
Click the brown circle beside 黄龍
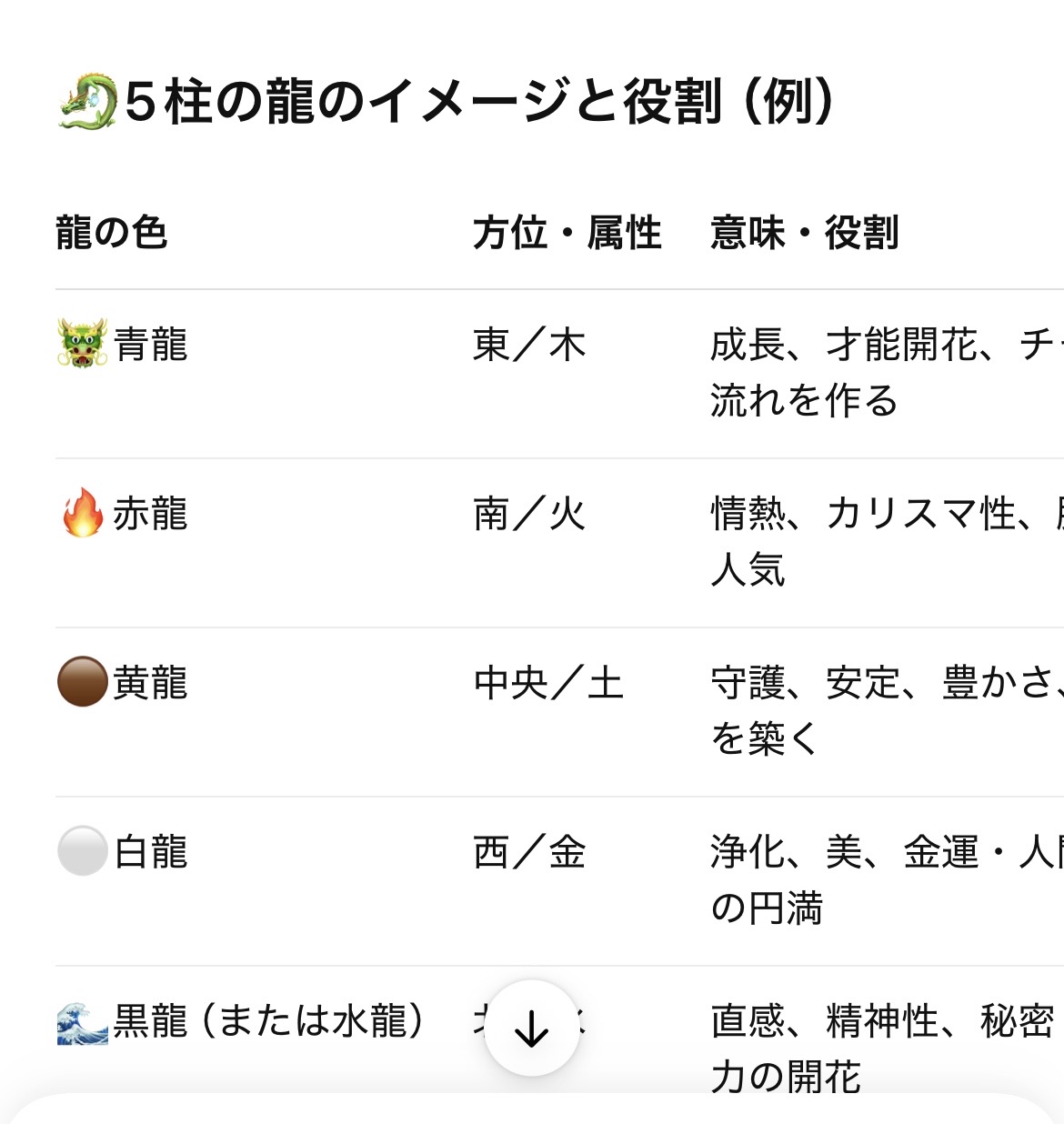point(83,682)
